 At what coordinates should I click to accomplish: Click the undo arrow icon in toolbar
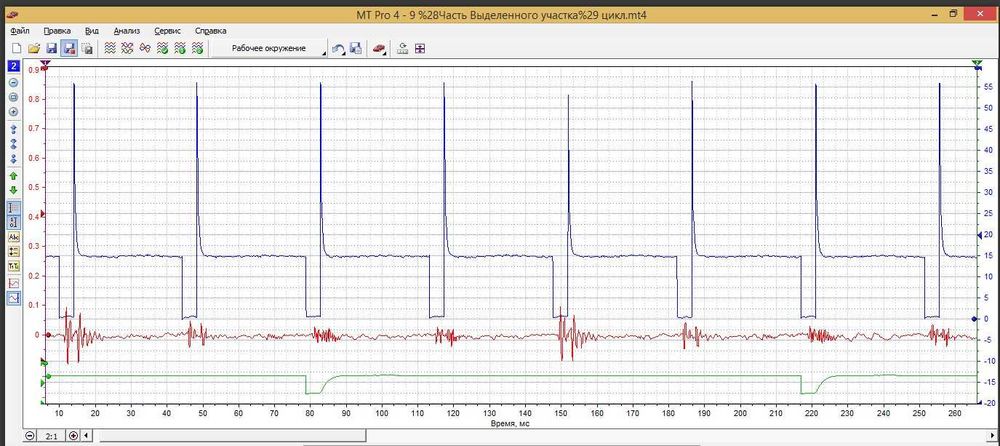339,48
